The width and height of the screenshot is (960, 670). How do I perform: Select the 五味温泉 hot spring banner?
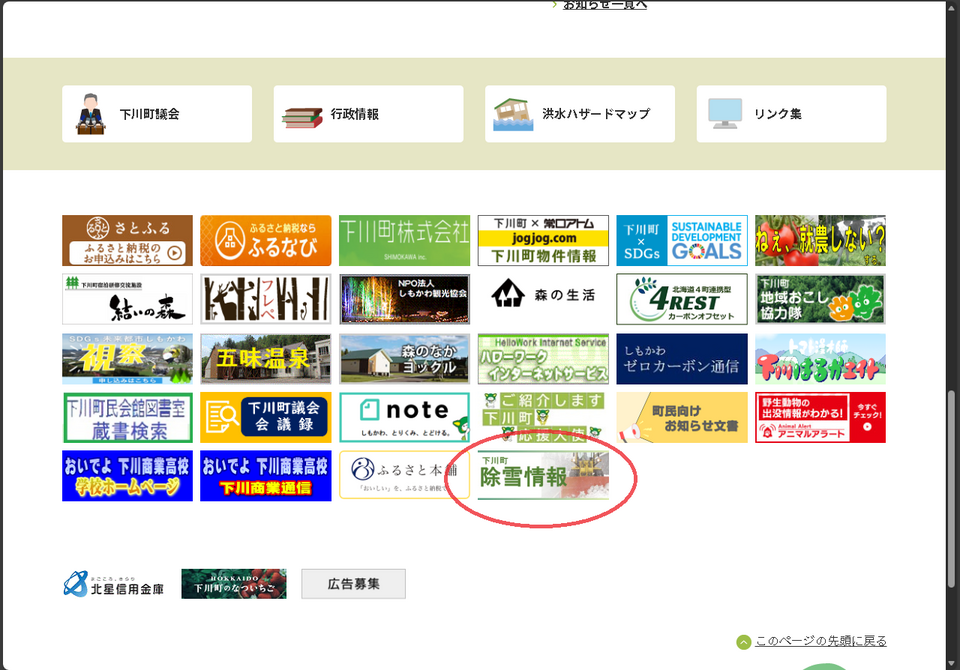(265, 359)
